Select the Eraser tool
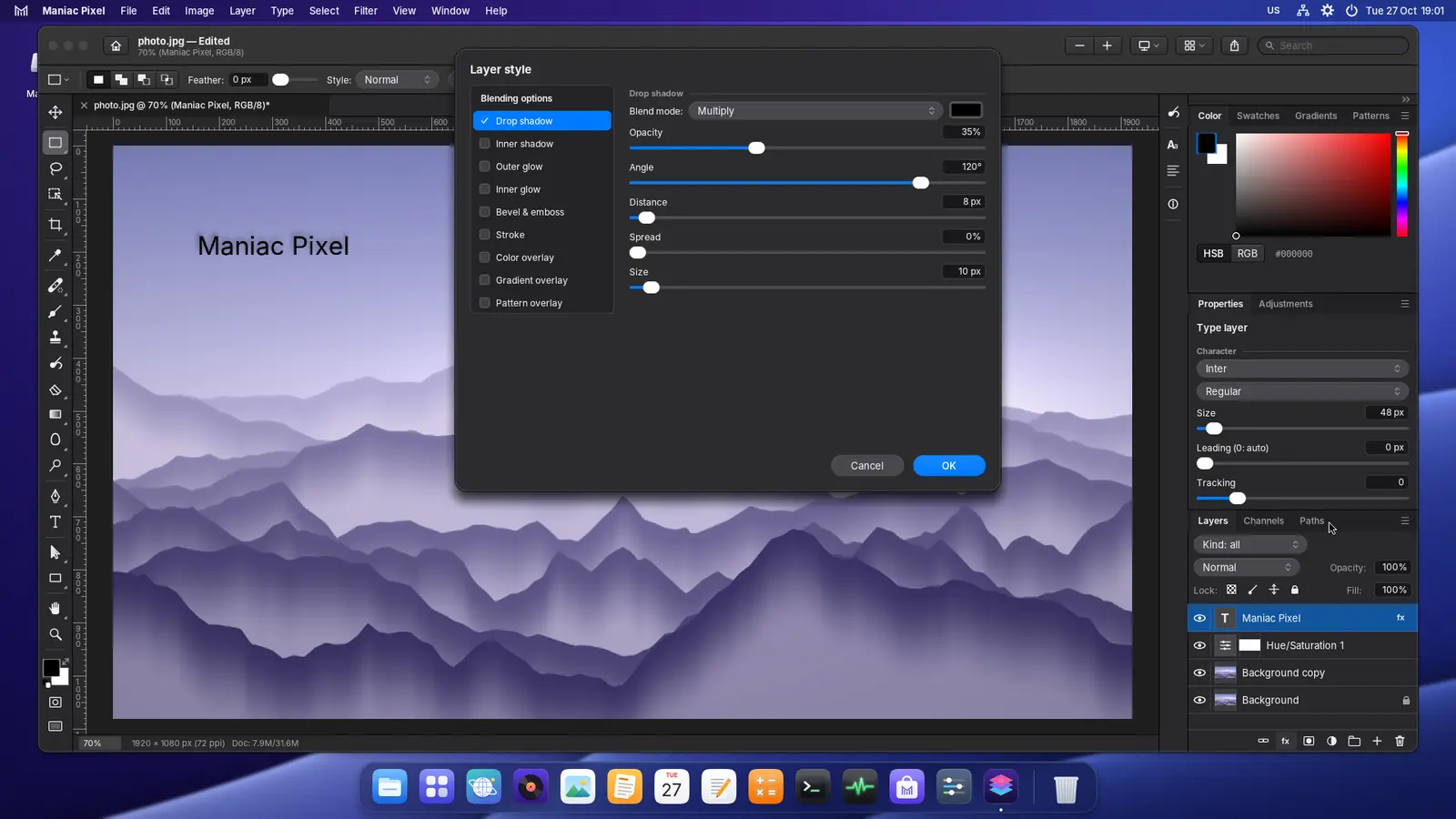 (56, 389)
